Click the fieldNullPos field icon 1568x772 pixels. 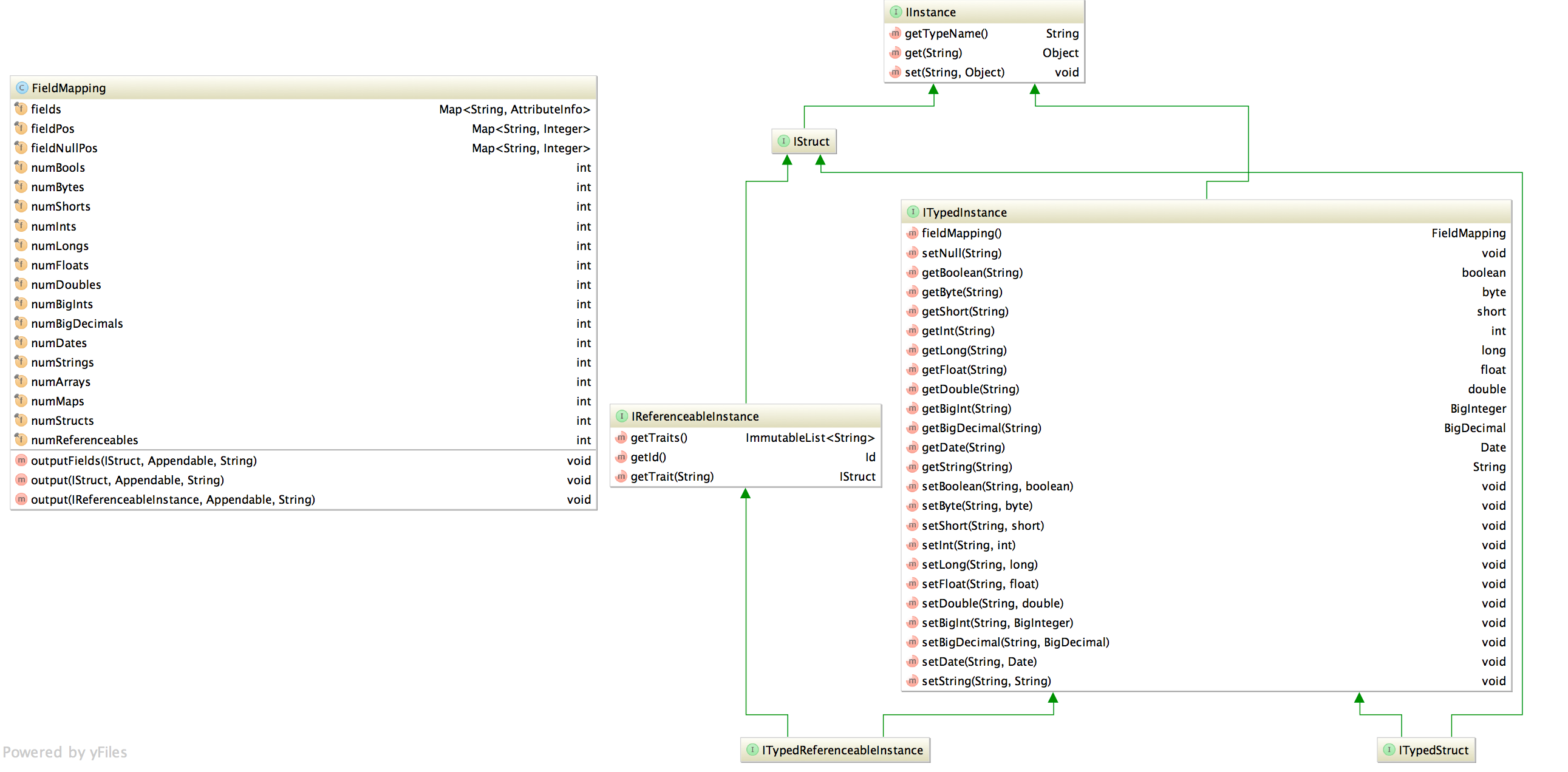tap(21, 148)
